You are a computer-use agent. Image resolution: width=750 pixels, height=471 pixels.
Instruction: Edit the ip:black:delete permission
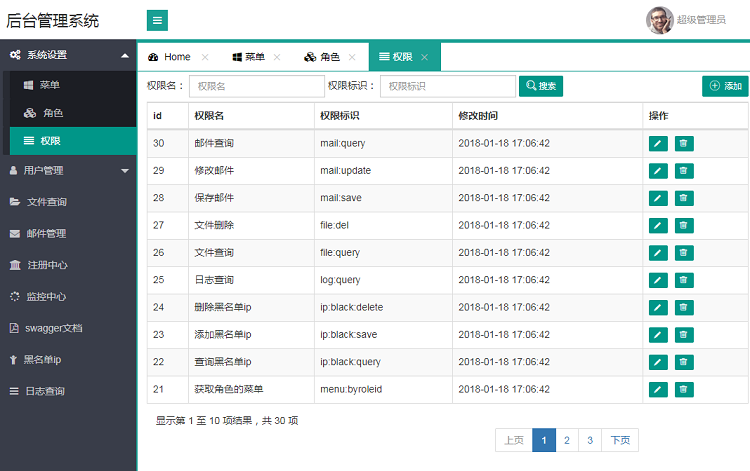point(658,307)
